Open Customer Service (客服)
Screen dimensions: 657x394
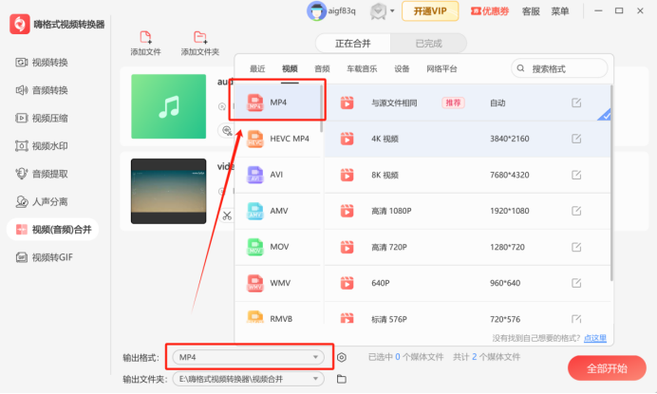[x=530, y=11]
